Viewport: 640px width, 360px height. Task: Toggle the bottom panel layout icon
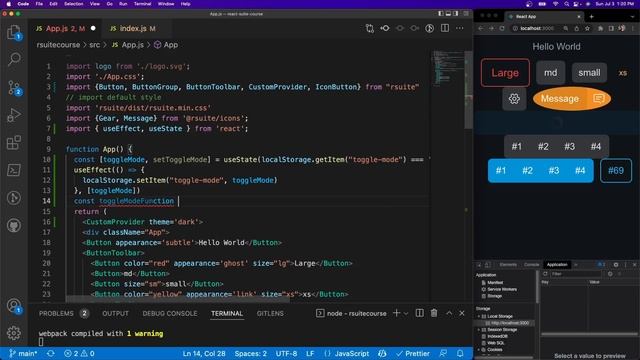448,13
